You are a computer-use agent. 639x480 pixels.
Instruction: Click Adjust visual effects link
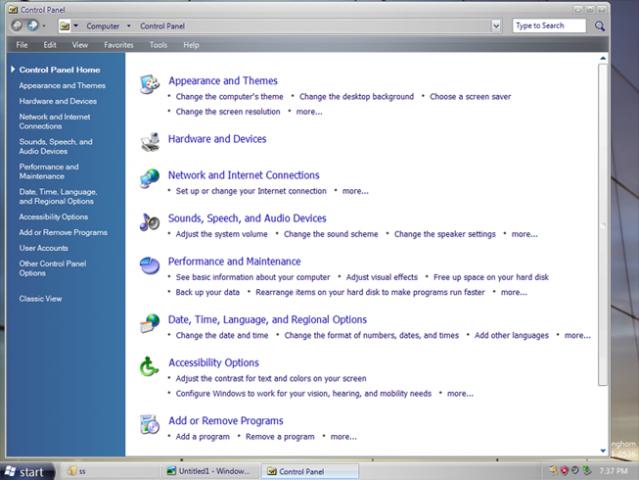[382, 277]
